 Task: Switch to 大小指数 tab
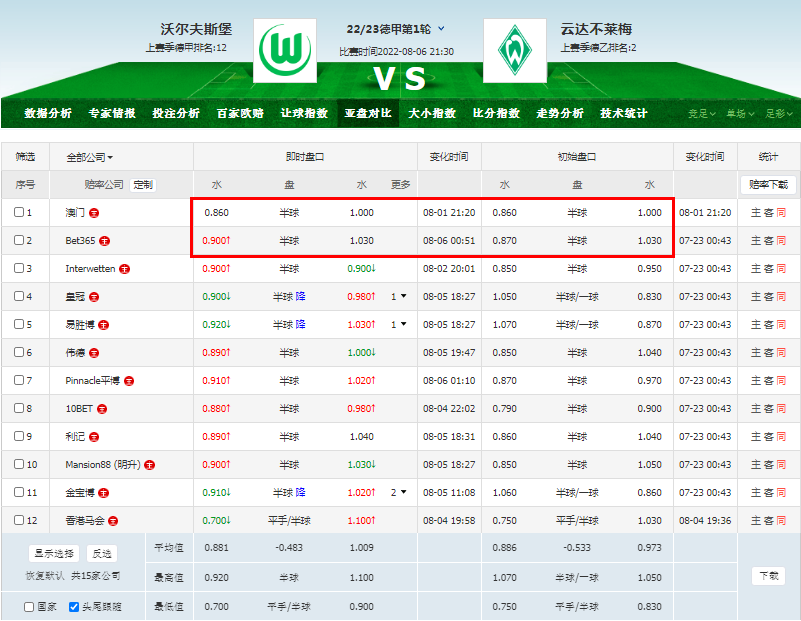pyautogui.click(x=432, y=113)
